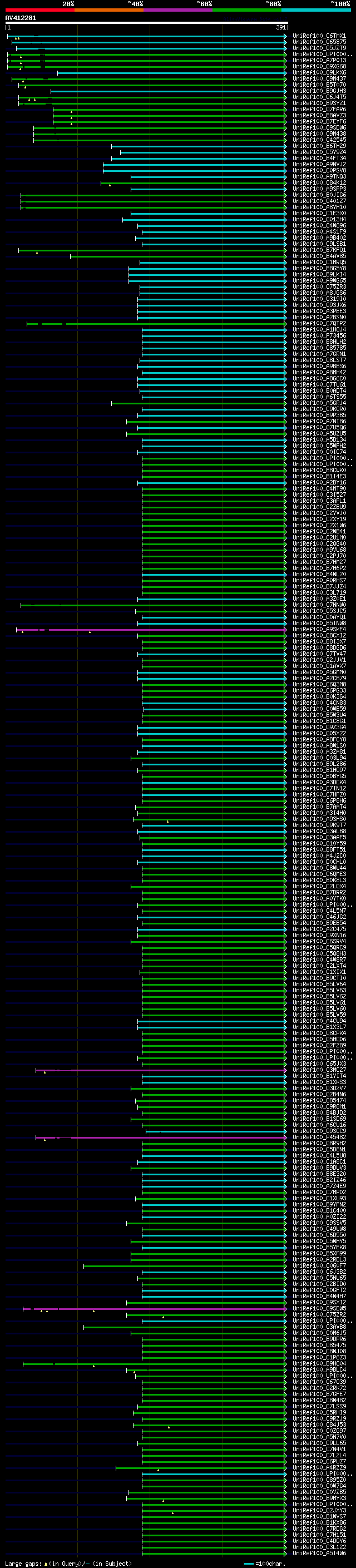Click the AV412281 query sequence label
The image size is (356, 1568).
coord(21,18)
